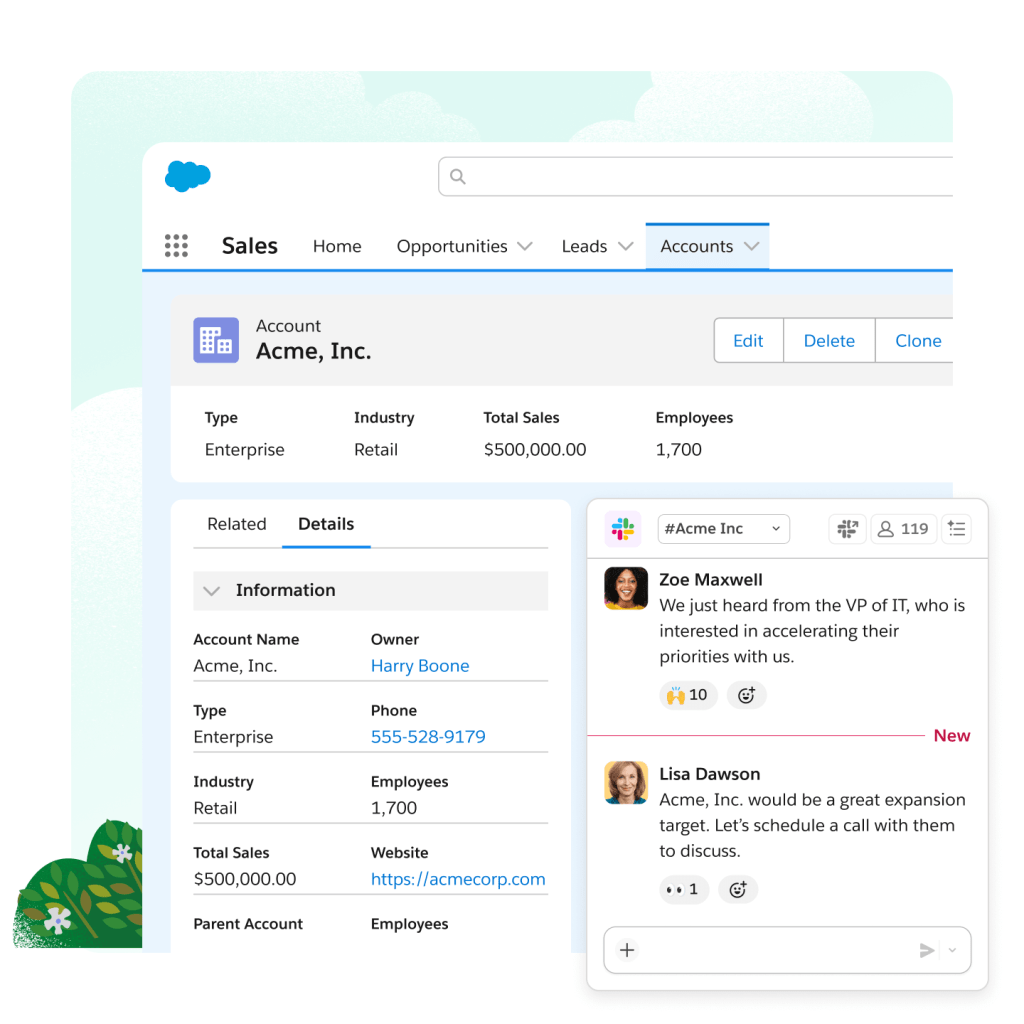1024x1024 pixels.
Task: Click into the global search field
Action: click(x=696, y=176)
